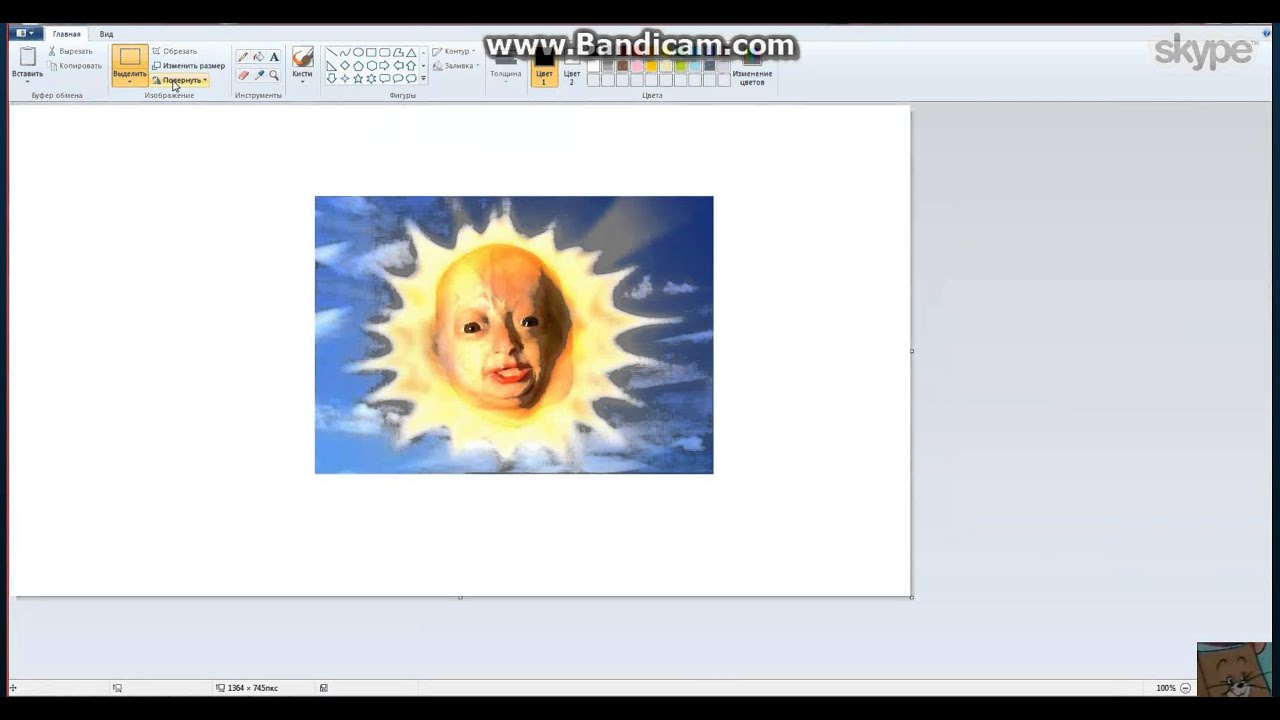
Task: Pick the lime green color swatch
Action: coord(680,66)
